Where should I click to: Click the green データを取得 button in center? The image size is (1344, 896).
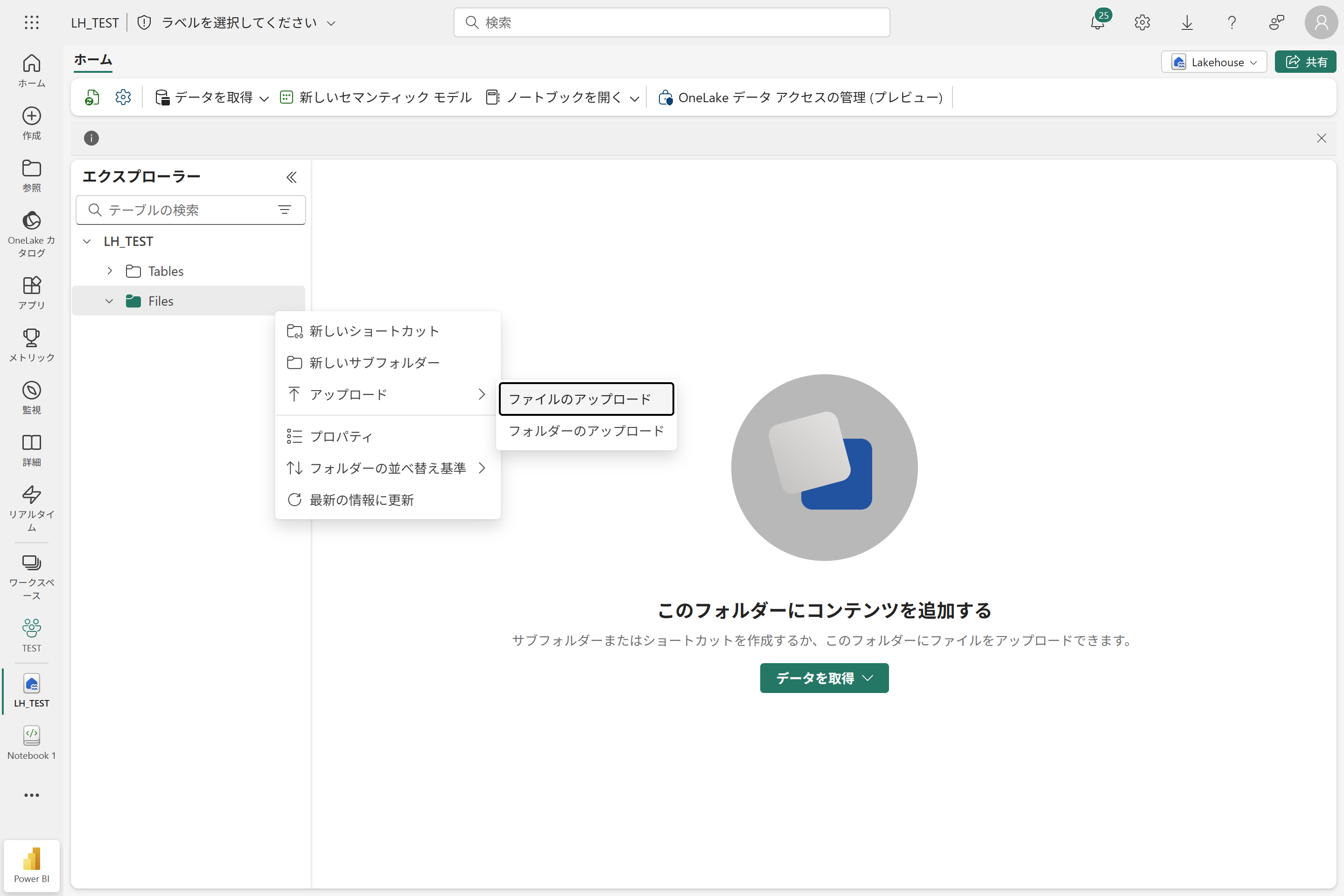coord(823,678)
